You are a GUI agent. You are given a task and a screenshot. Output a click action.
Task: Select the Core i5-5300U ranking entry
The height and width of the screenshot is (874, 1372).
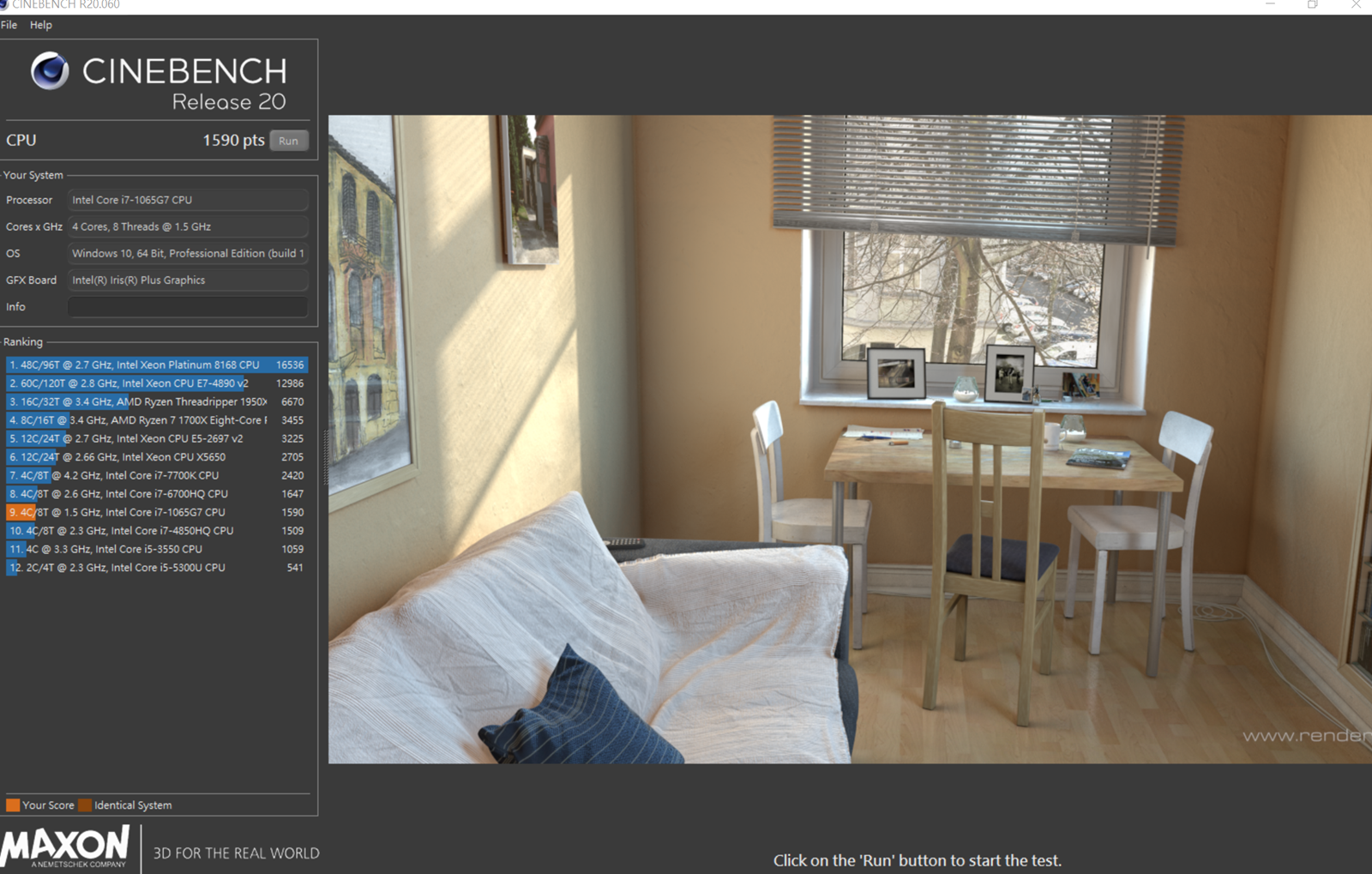[156, 568]
